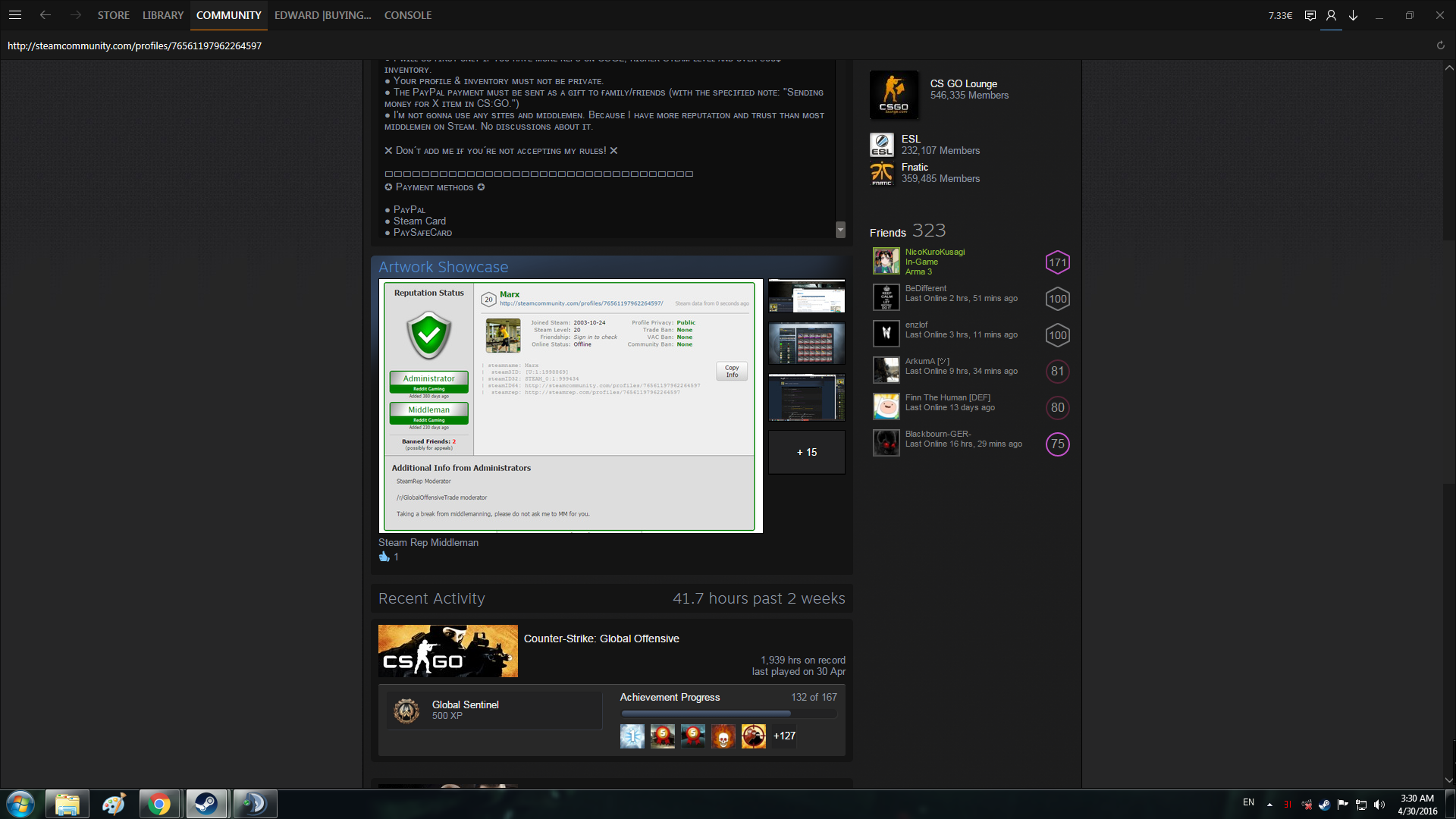This screenshot has height=819, width=1456.
Task: Click the thumbs up rate icon
Action: pos(384,557)
